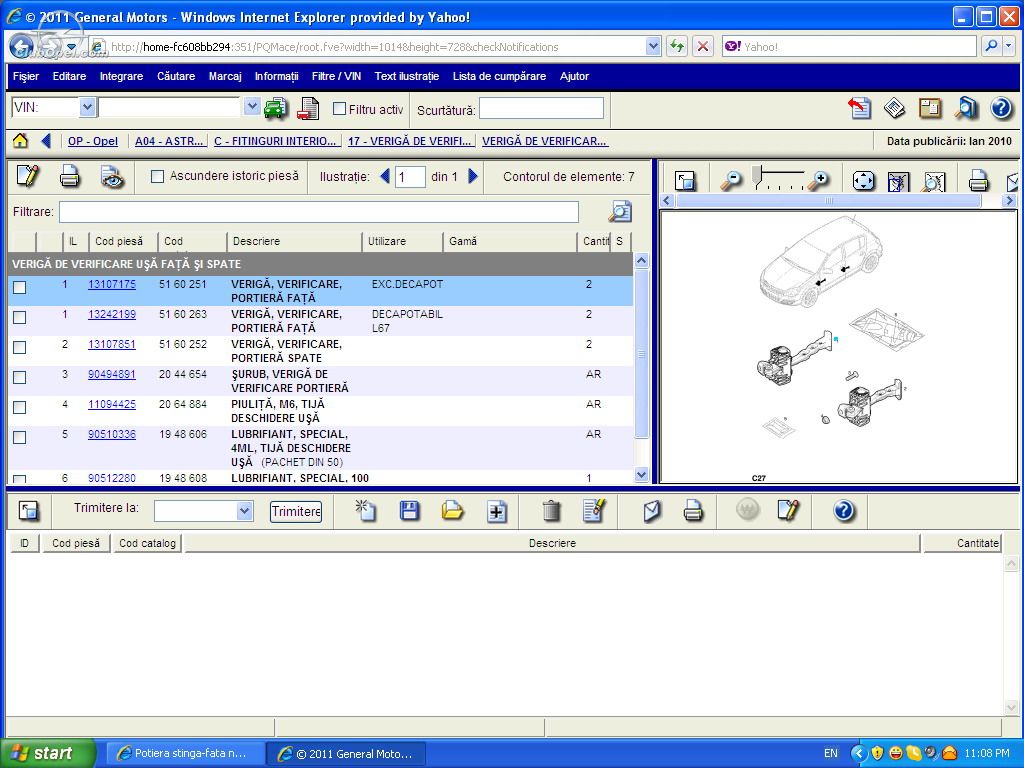1024x768 pixels.
Task: Click the green car vehicle search icon
Action: (x=276, y=108)
